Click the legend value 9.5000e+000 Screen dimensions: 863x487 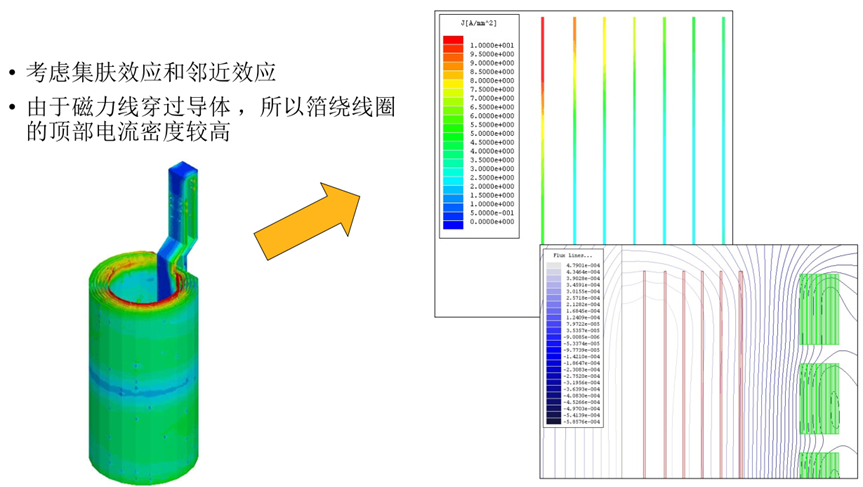coord(492,54)
